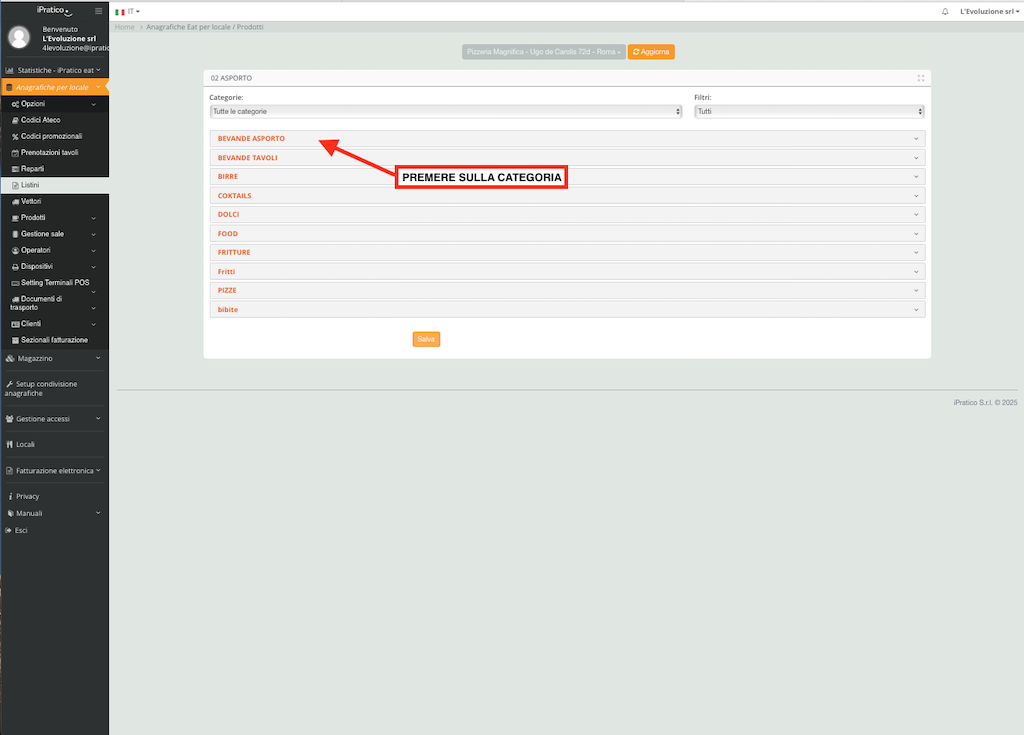Viewport: 1024px width, 735px height.
Task: Open the Filtri dropdown
Action: point(809,111)
